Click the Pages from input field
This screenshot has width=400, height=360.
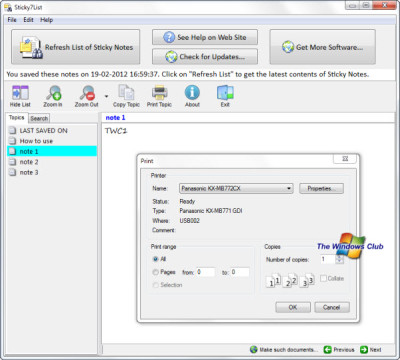[205, 272]
